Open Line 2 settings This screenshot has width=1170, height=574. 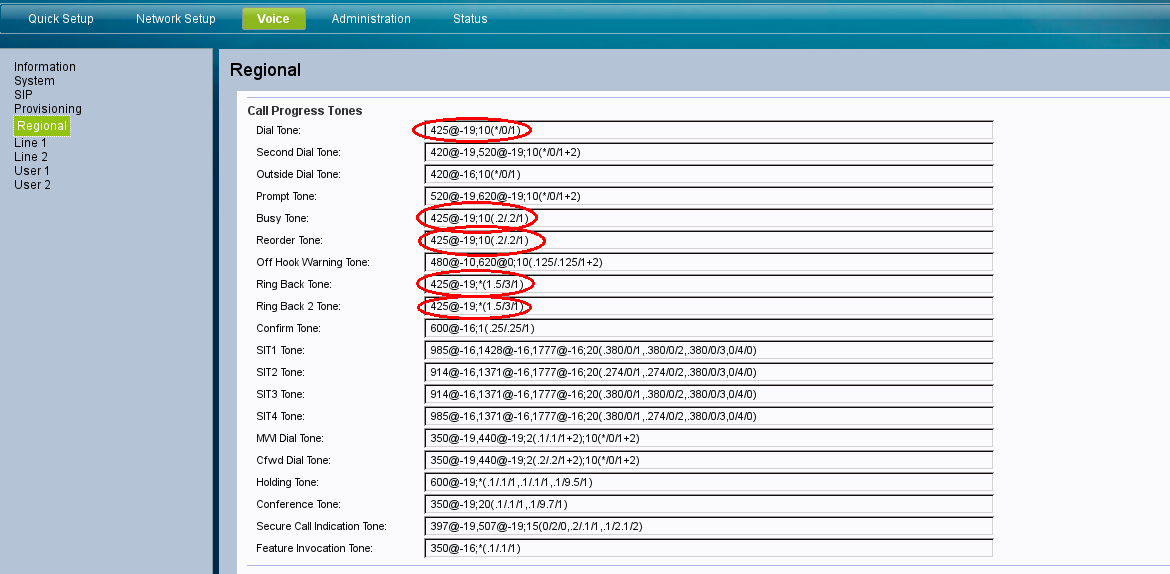point(30,157)
